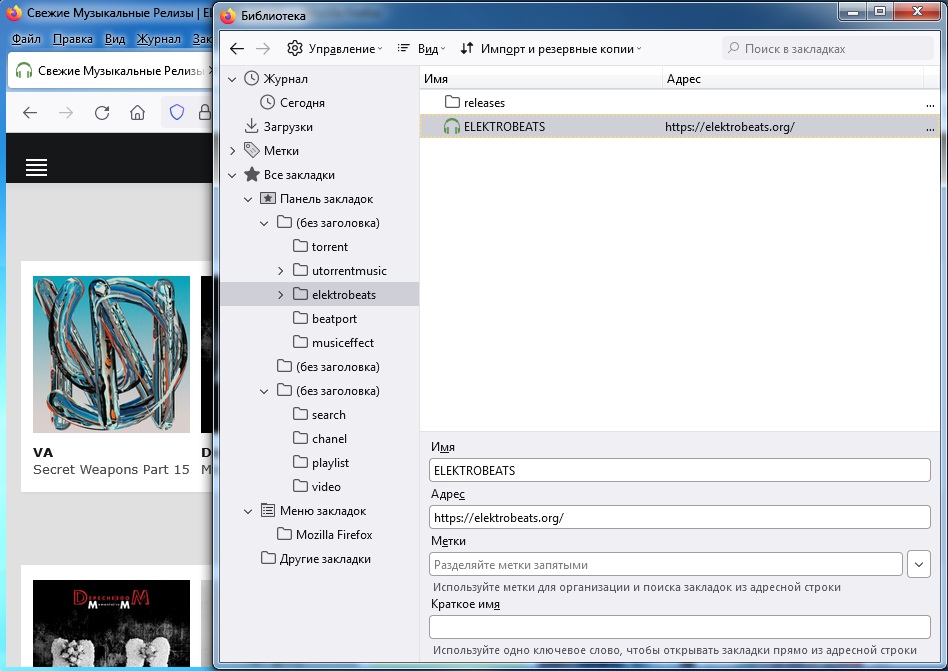Select the beatport folder
This screenshot has width=948, height=671.
[334, 319]
